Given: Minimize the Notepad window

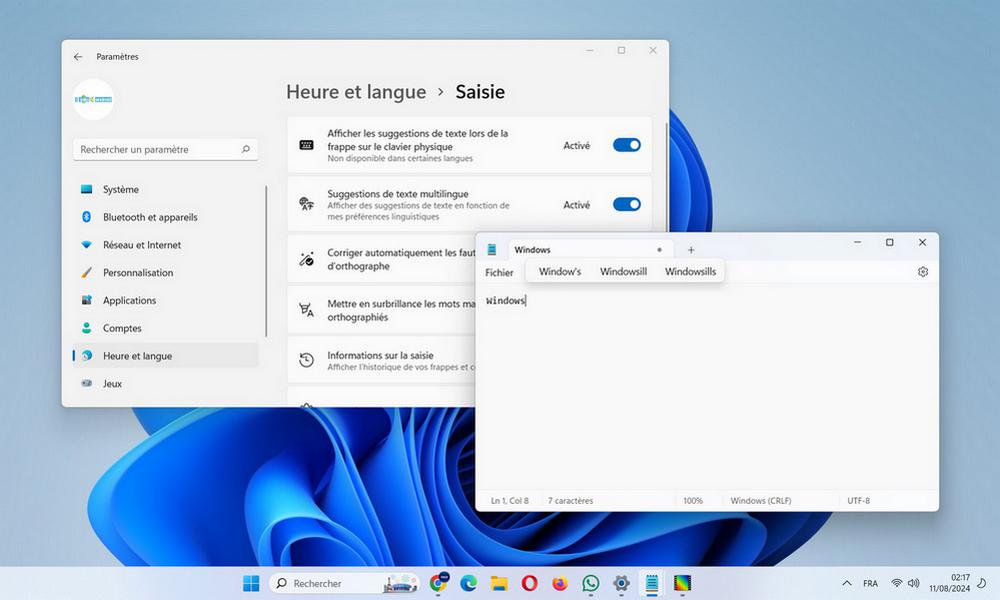Looking at the screenshot, I should click(x=858, y=242).
